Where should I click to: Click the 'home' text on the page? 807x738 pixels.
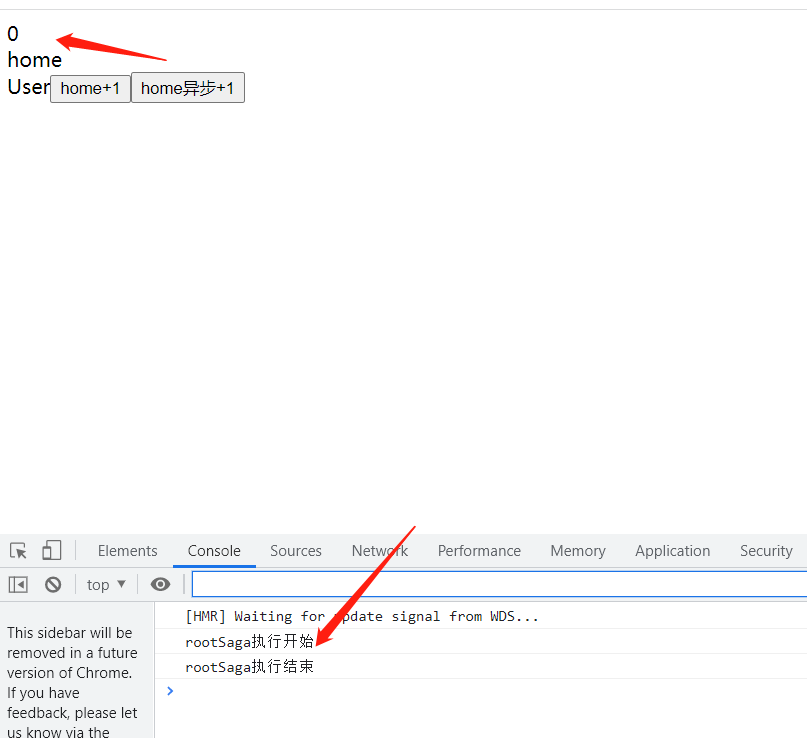[35, 60]
